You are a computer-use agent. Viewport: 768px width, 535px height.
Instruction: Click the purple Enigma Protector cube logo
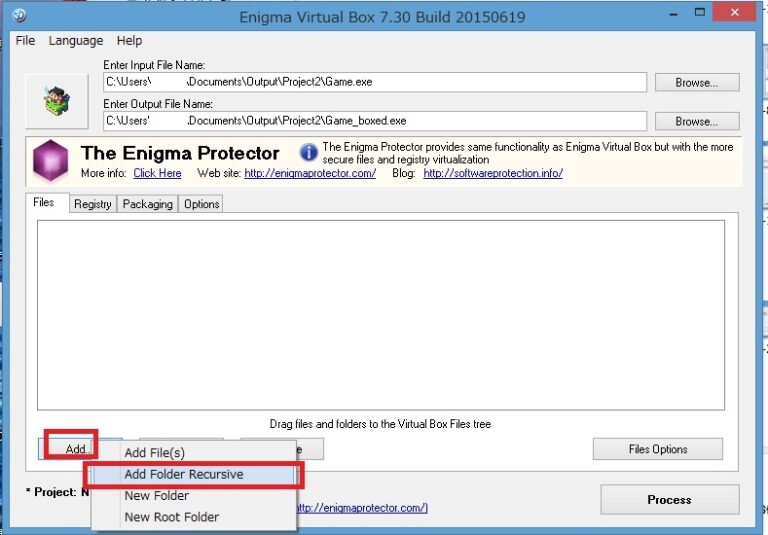pyautogui.click(x=50, y=161)
